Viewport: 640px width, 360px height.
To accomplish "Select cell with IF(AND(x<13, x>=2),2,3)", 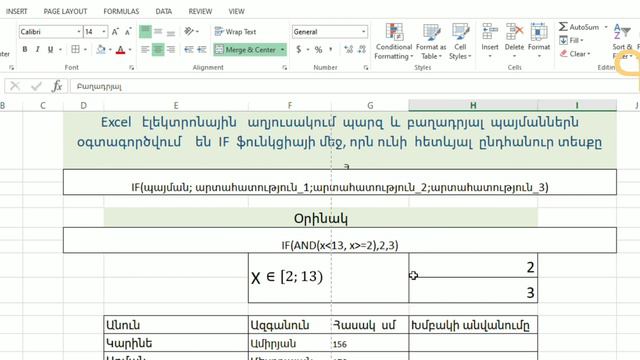I will pos(340,240).
